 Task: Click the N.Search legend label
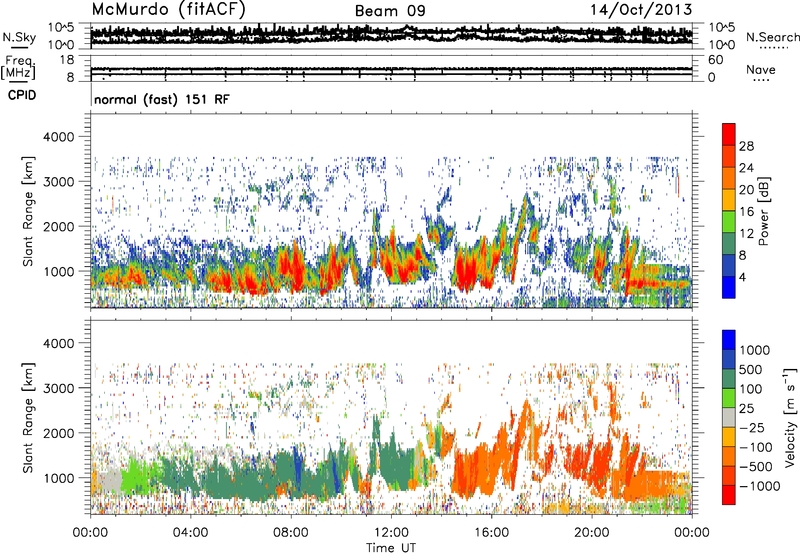pyautogui.click(x=772, y=37)
